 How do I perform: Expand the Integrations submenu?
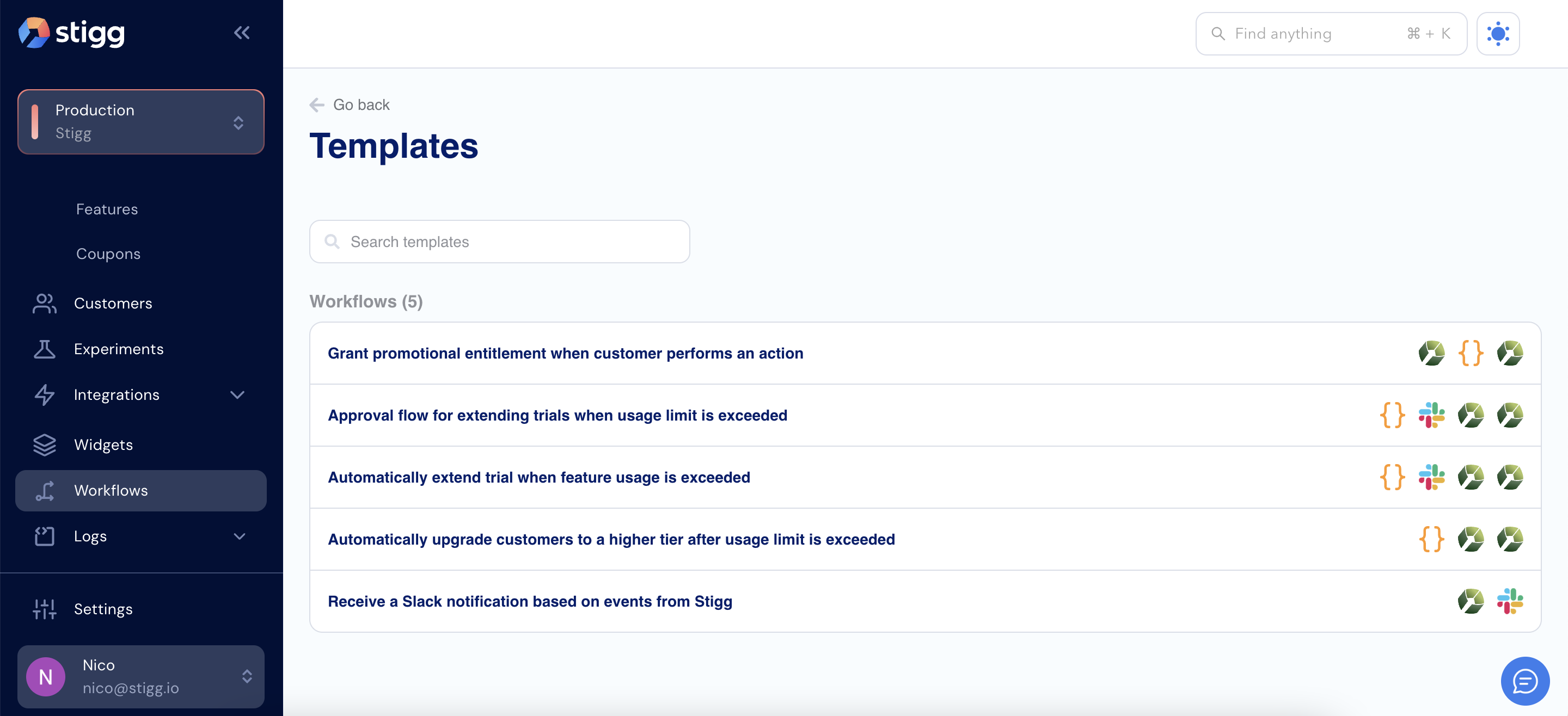[237, 395]
